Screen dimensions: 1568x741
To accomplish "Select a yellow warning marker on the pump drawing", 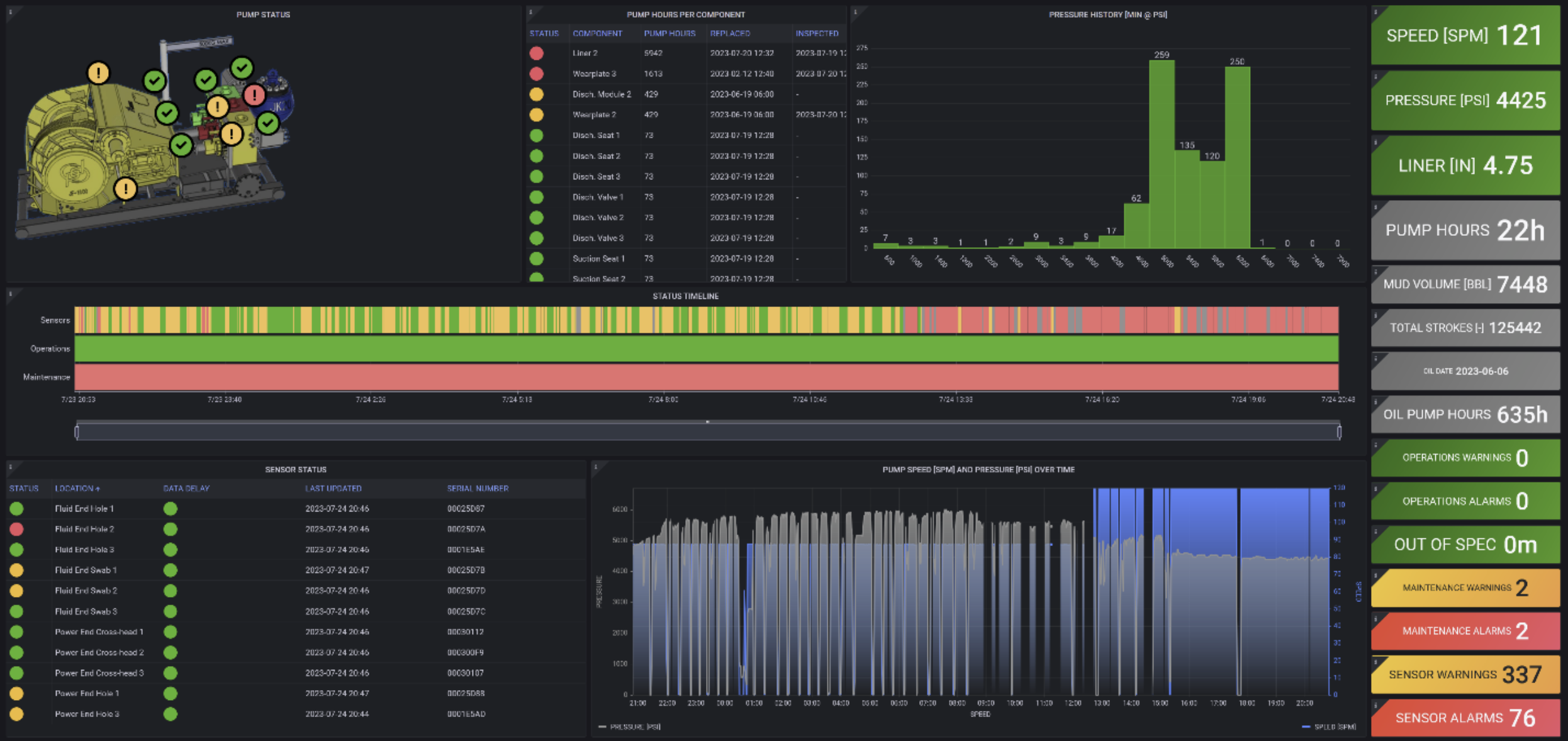I will pos(98,74).
